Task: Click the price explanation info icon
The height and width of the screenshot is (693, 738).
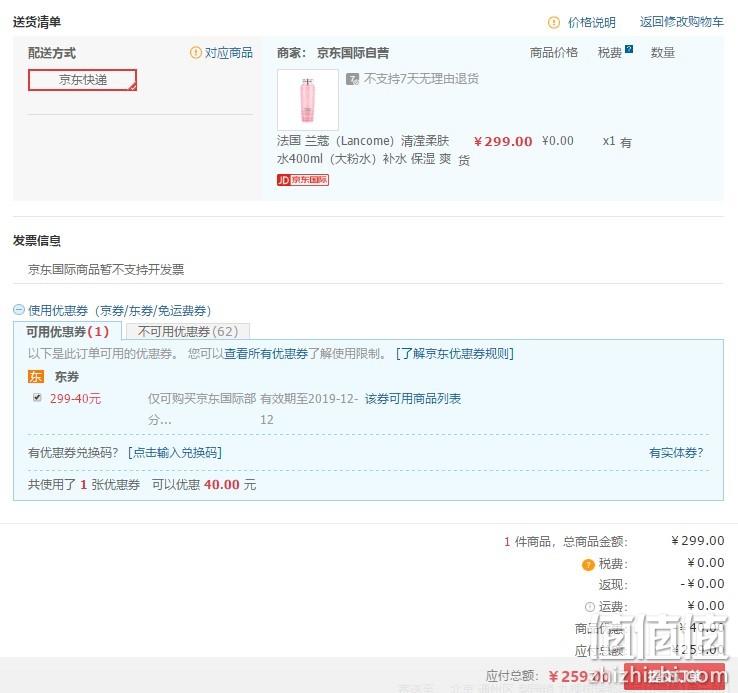Action: 554,22
